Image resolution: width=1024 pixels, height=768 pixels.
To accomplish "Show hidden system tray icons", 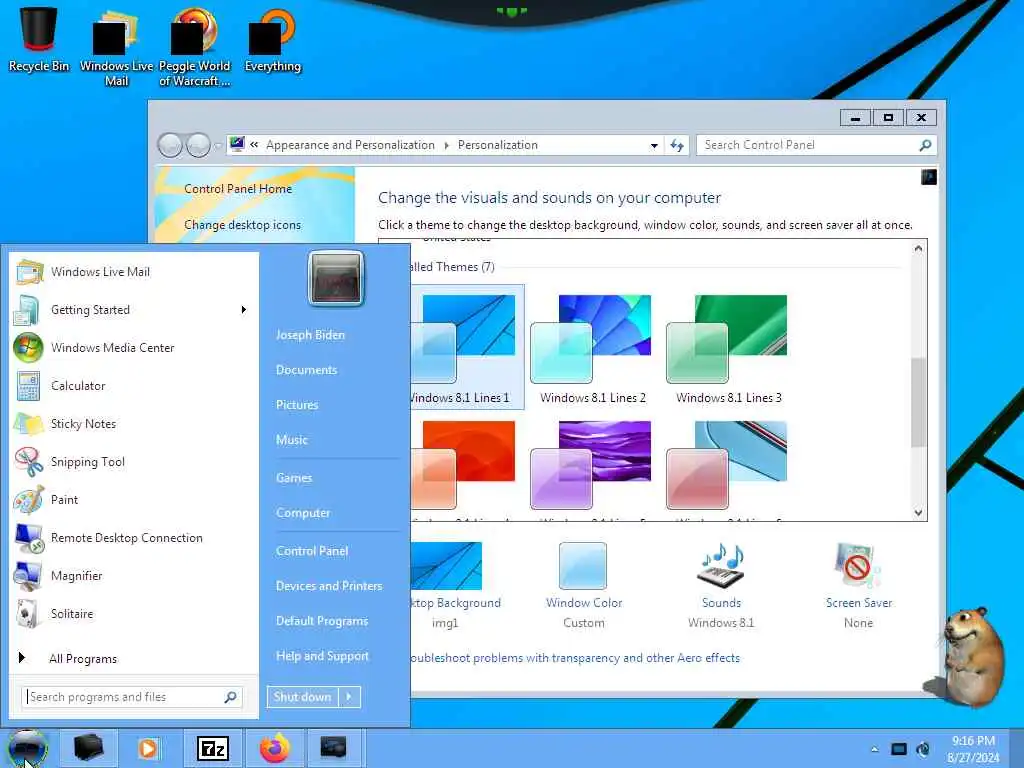I will pyautogui.click(x=874, y=749).
